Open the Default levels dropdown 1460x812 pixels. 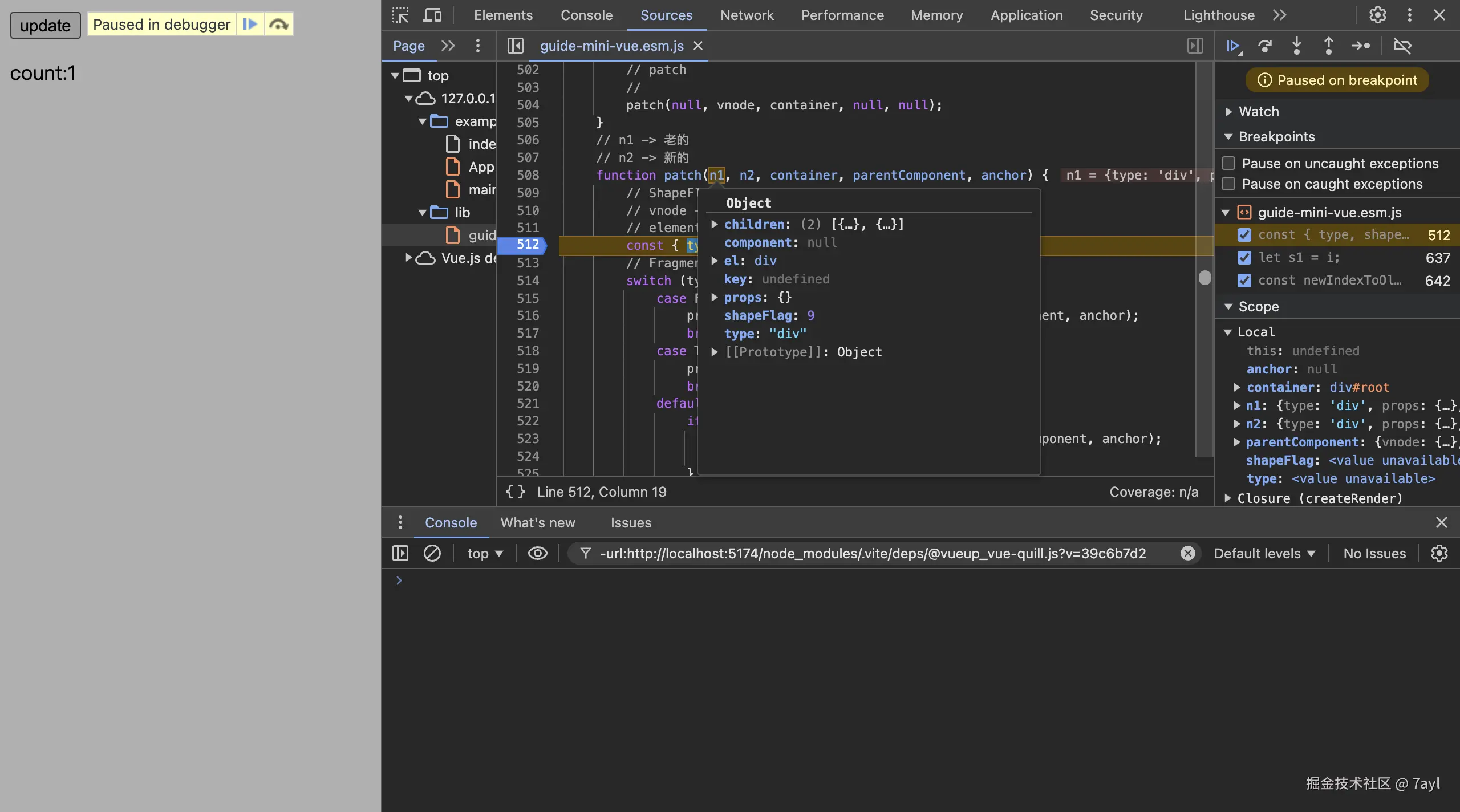(1264, 553)
